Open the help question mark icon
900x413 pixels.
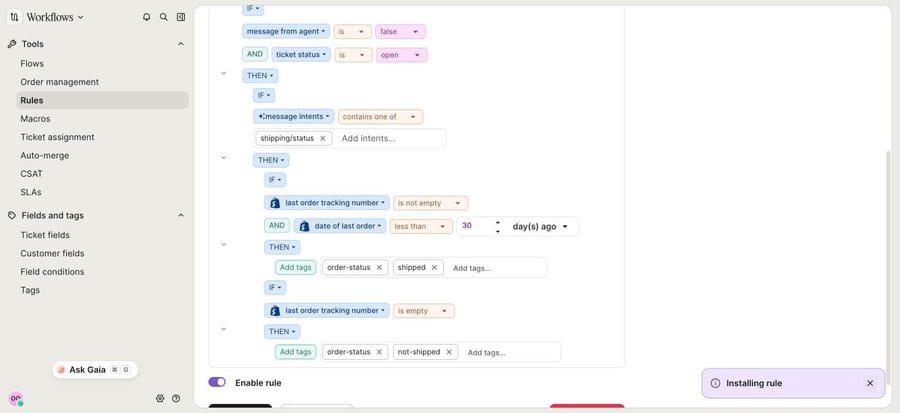coord(176,398)
